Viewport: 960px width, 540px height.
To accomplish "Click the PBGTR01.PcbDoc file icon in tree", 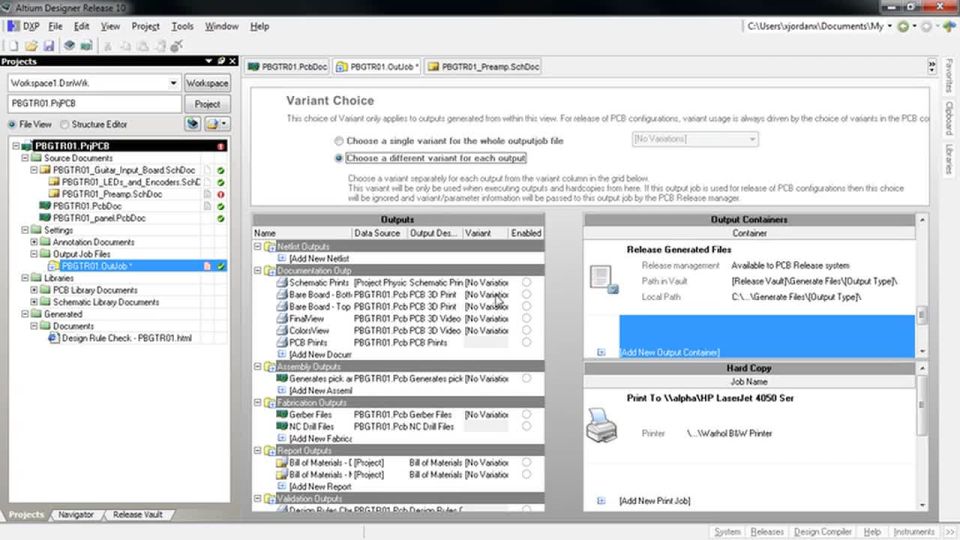I will pyautogui.click(x=45, y=206).
